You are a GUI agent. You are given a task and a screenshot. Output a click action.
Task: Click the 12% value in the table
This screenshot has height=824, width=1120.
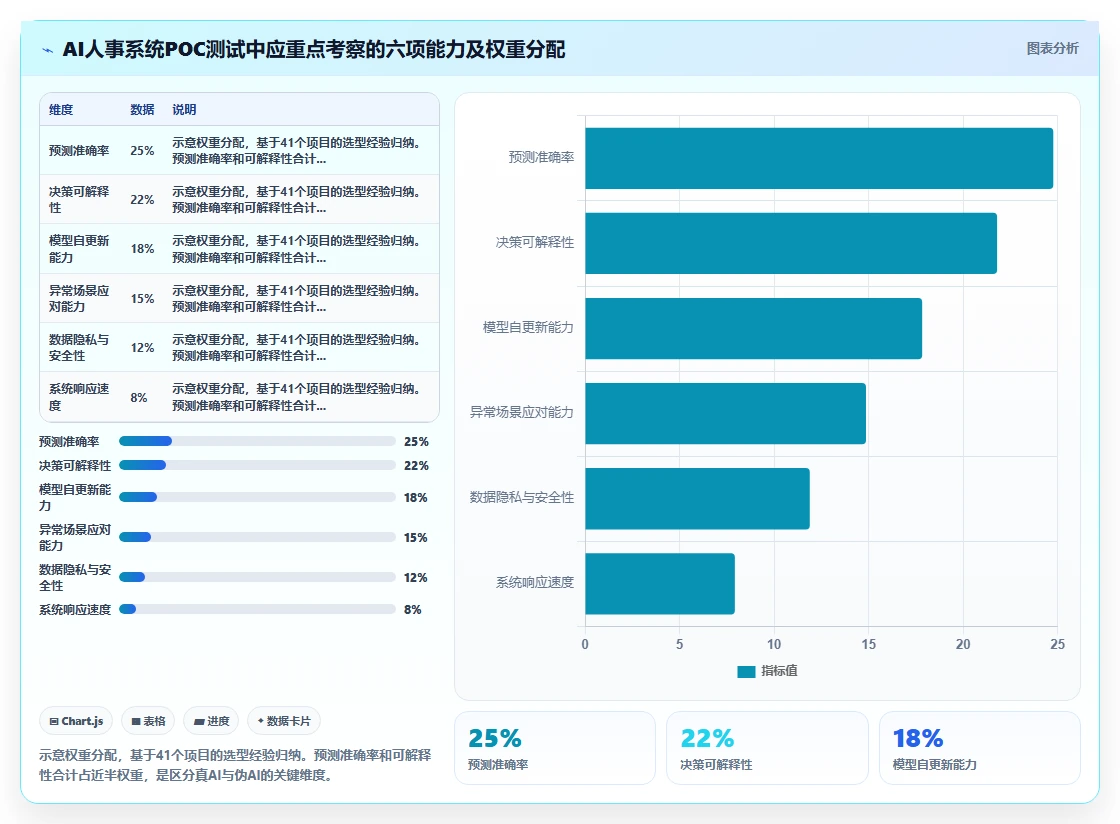(142, 347)
